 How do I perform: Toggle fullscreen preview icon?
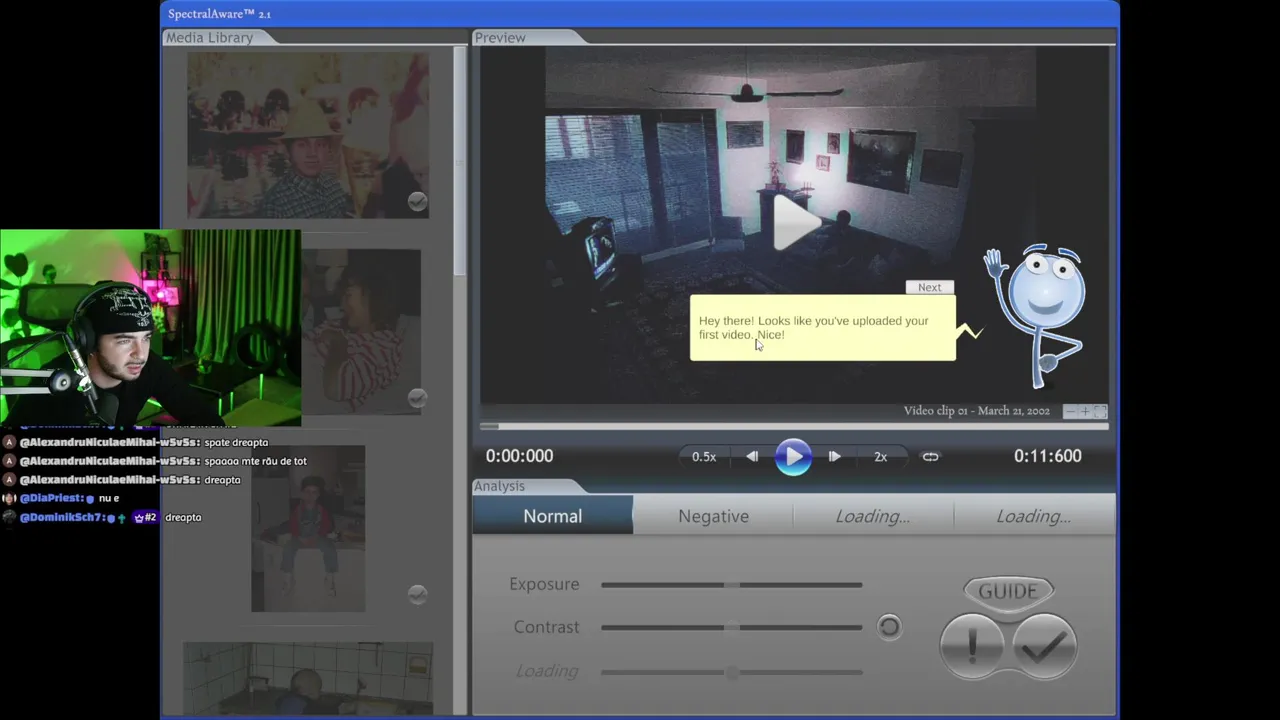1100,411
